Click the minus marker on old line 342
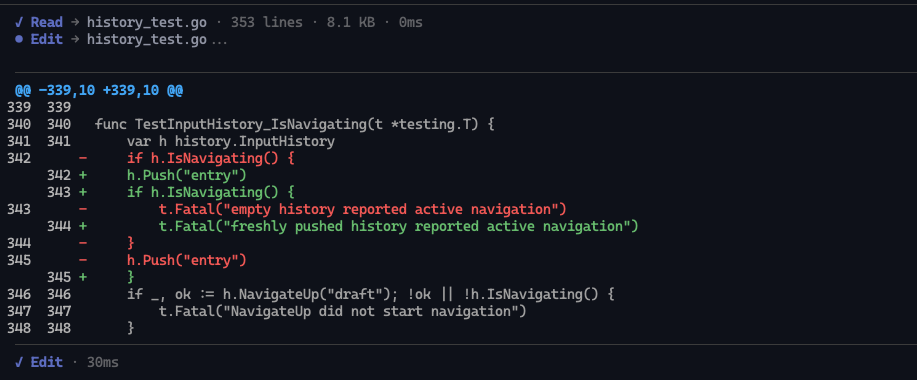Viewport: 917px width, 380px height. coord(82,158)
